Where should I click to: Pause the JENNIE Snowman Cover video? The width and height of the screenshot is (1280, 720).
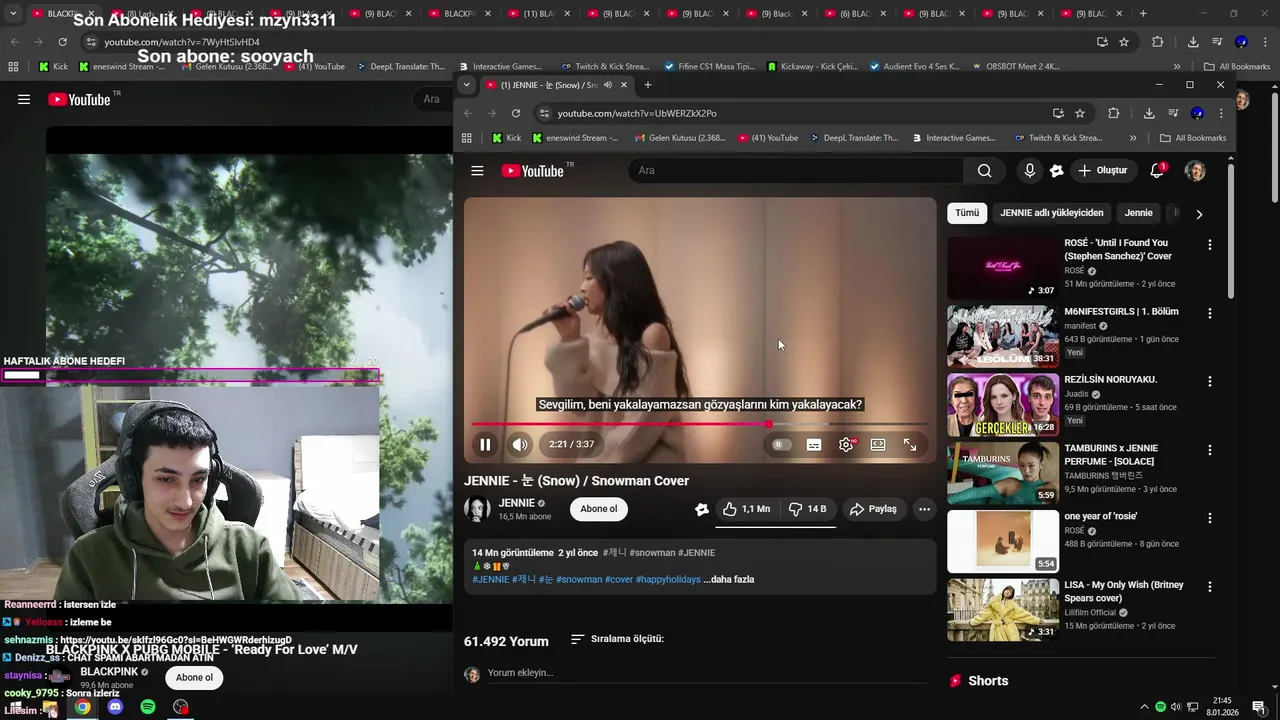tap(485, 445)
